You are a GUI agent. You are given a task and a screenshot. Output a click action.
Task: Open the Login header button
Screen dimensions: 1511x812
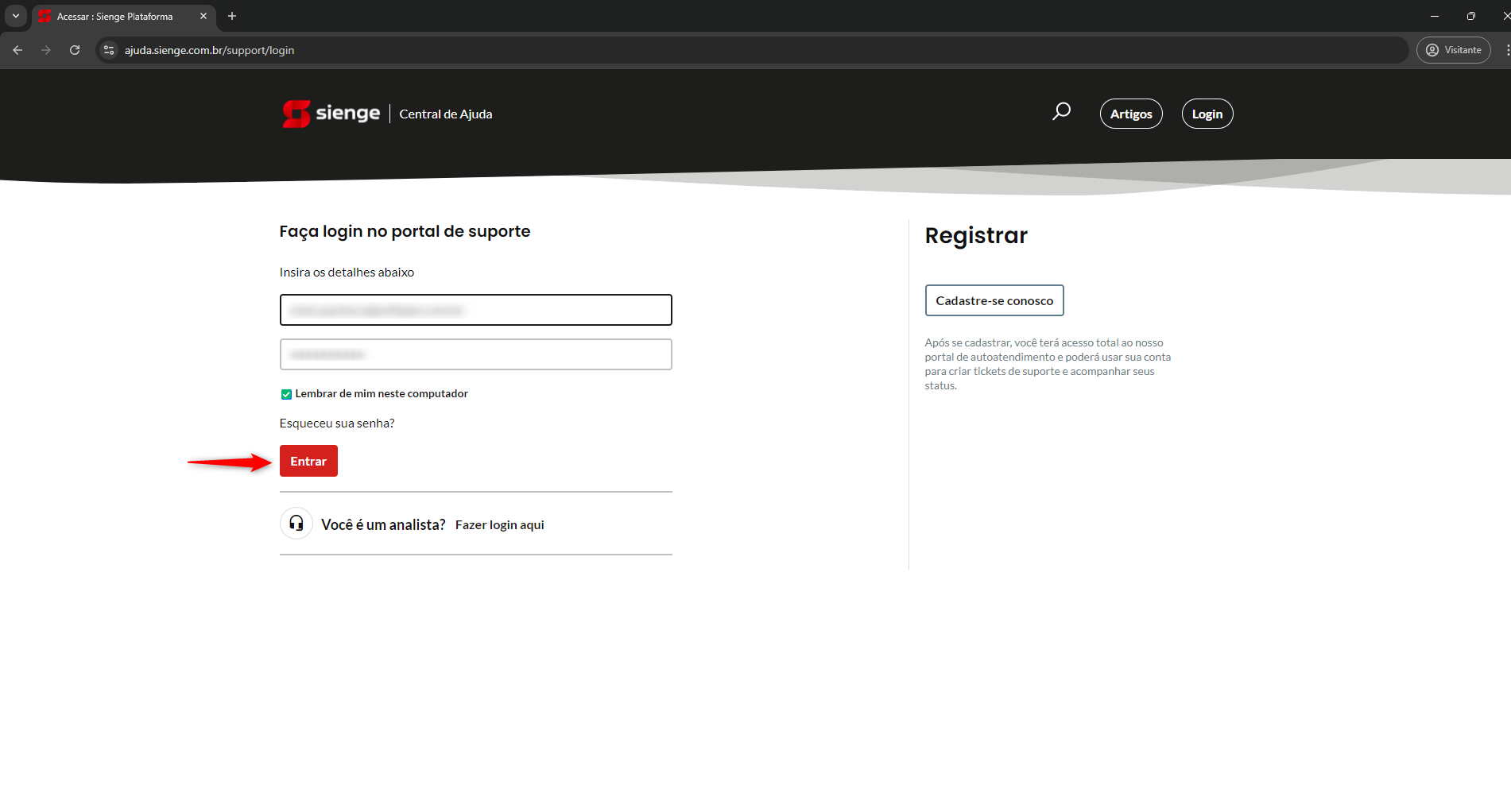point(1207,114)
